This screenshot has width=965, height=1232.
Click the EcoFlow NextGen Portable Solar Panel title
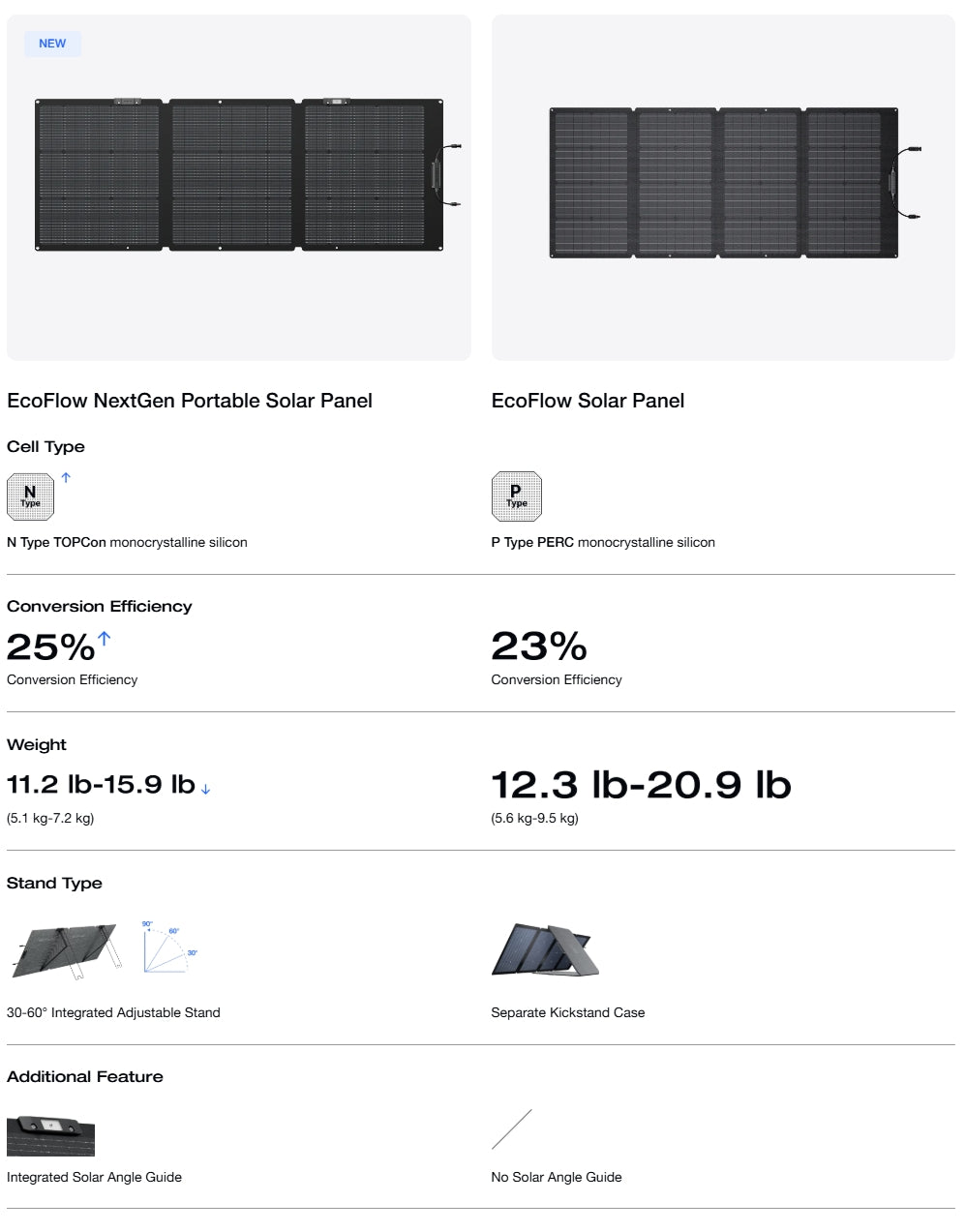(x=190, y=401)
